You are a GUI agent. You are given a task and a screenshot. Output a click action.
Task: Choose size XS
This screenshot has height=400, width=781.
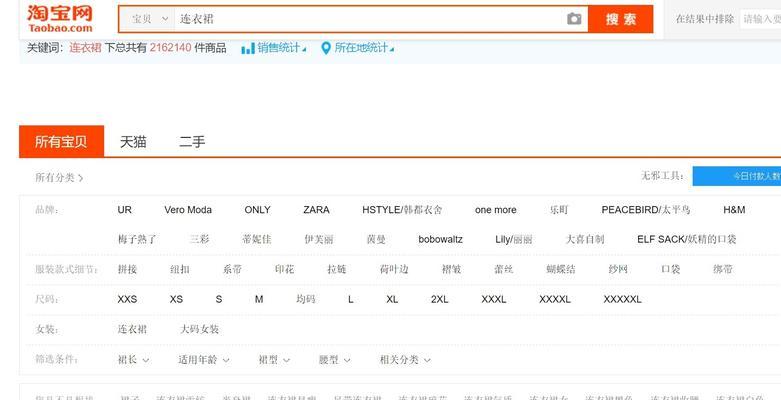click(x=176, y=299)
